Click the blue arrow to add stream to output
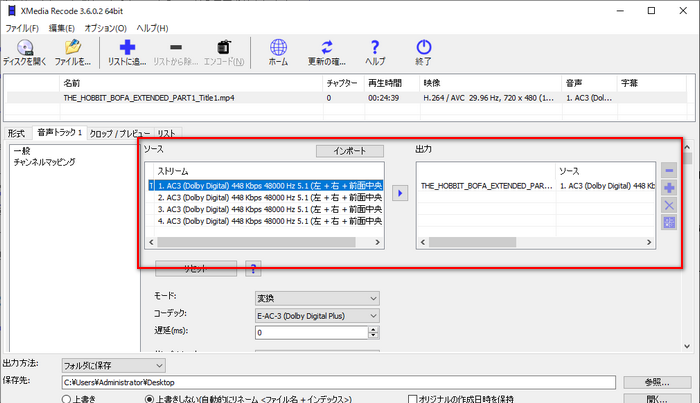This screenshot has height=403, width=700. click(400, 193)
